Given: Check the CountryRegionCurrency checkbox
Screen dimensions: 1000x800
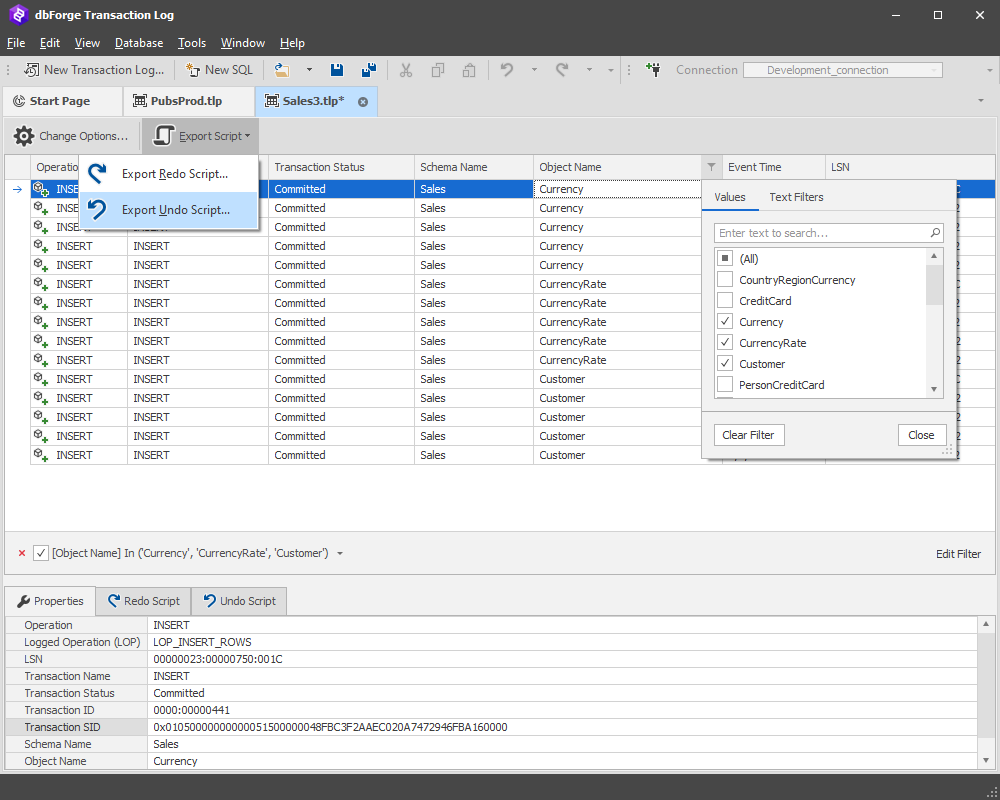Looking at the screenshot, I should (x=724, y=279).
